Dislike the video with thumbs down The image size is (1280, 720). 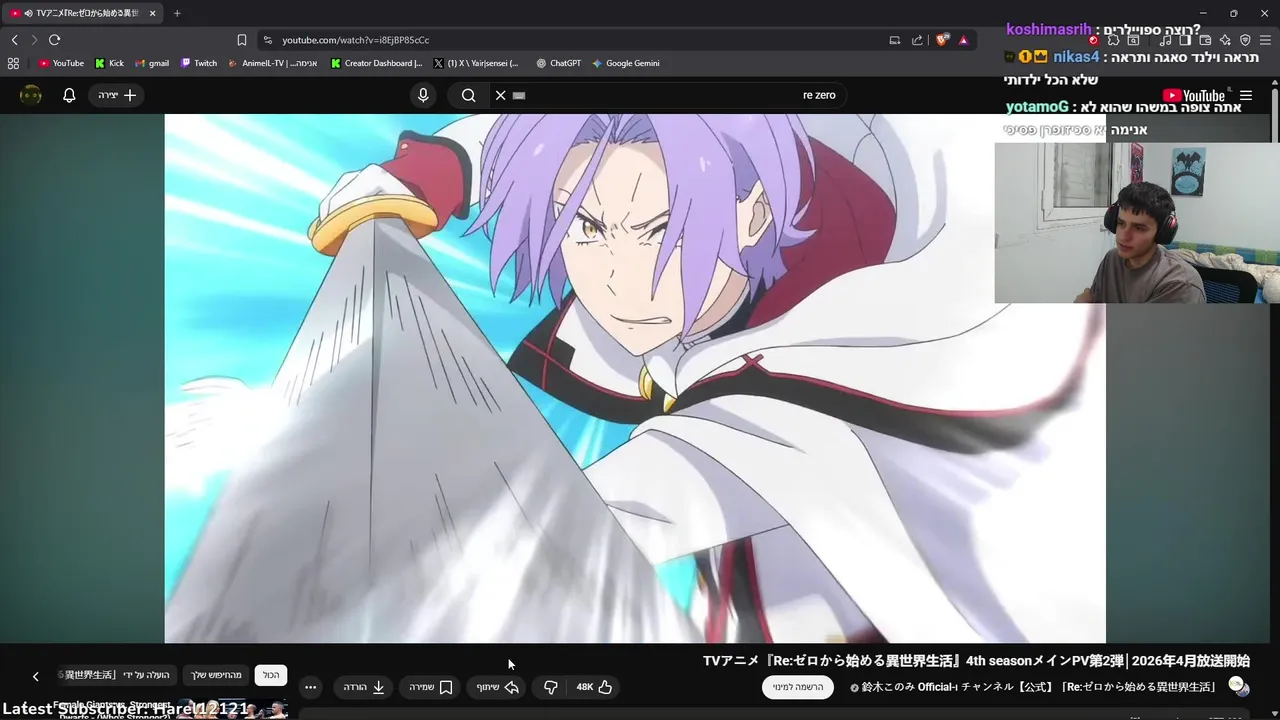point(551,687)
